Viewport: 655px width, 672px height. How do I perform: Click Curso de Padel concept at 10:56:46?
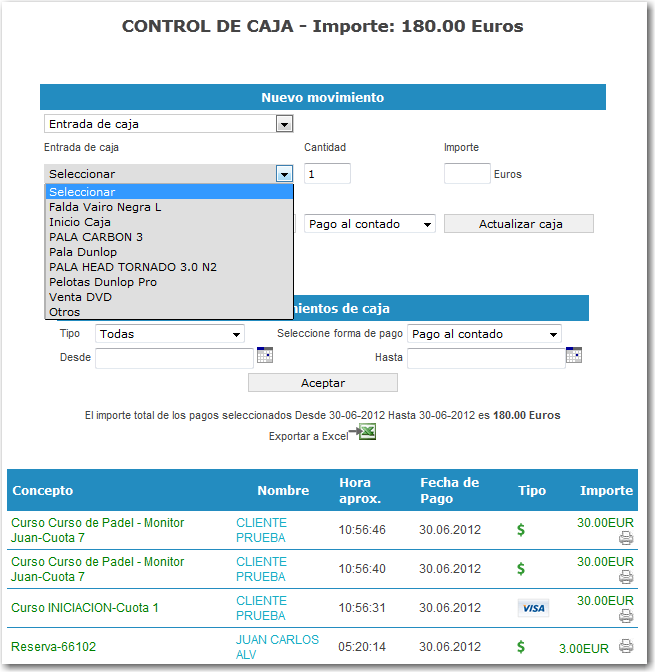tap(98, 530)
